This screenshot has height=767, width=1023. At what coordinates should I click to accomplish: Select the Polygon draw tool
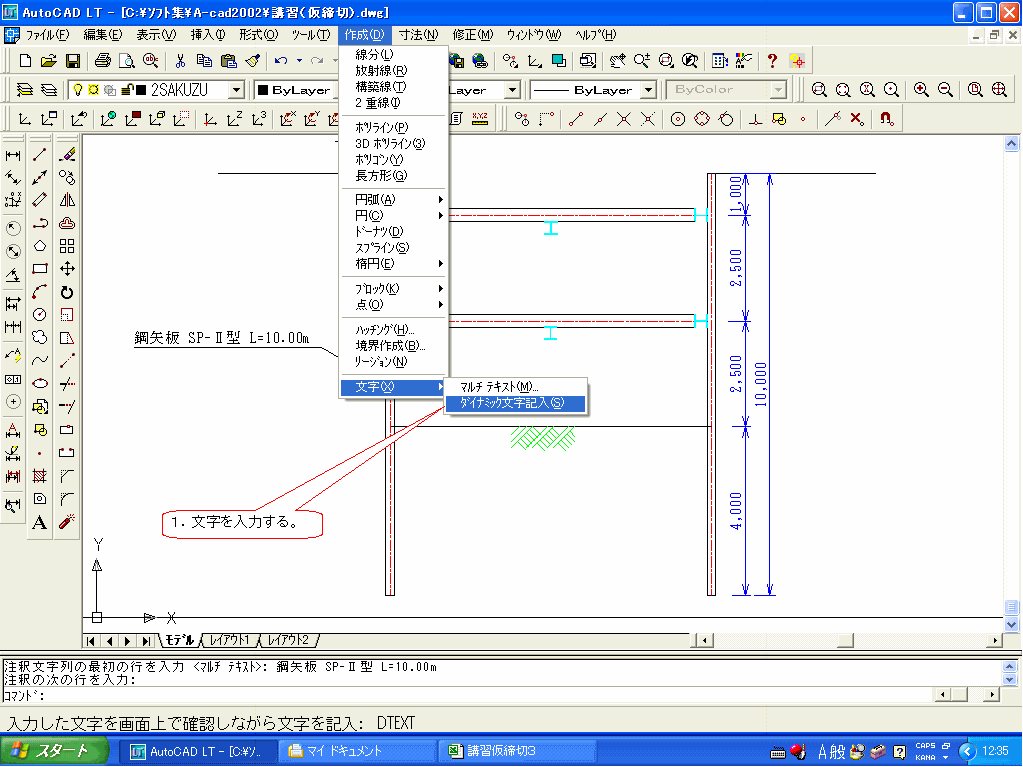click(40, 246)
